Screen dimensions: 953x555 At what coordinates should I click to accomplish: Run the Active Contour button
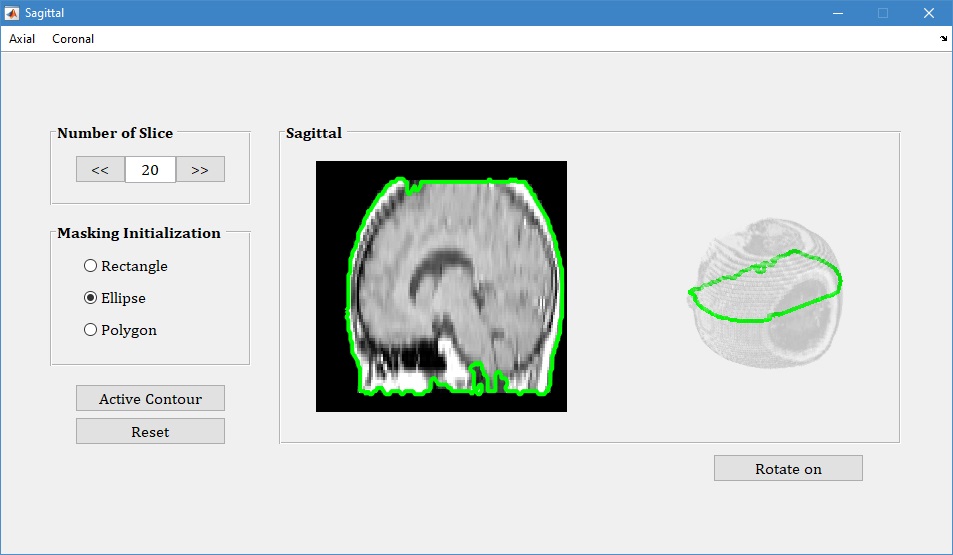coord(150,399)
